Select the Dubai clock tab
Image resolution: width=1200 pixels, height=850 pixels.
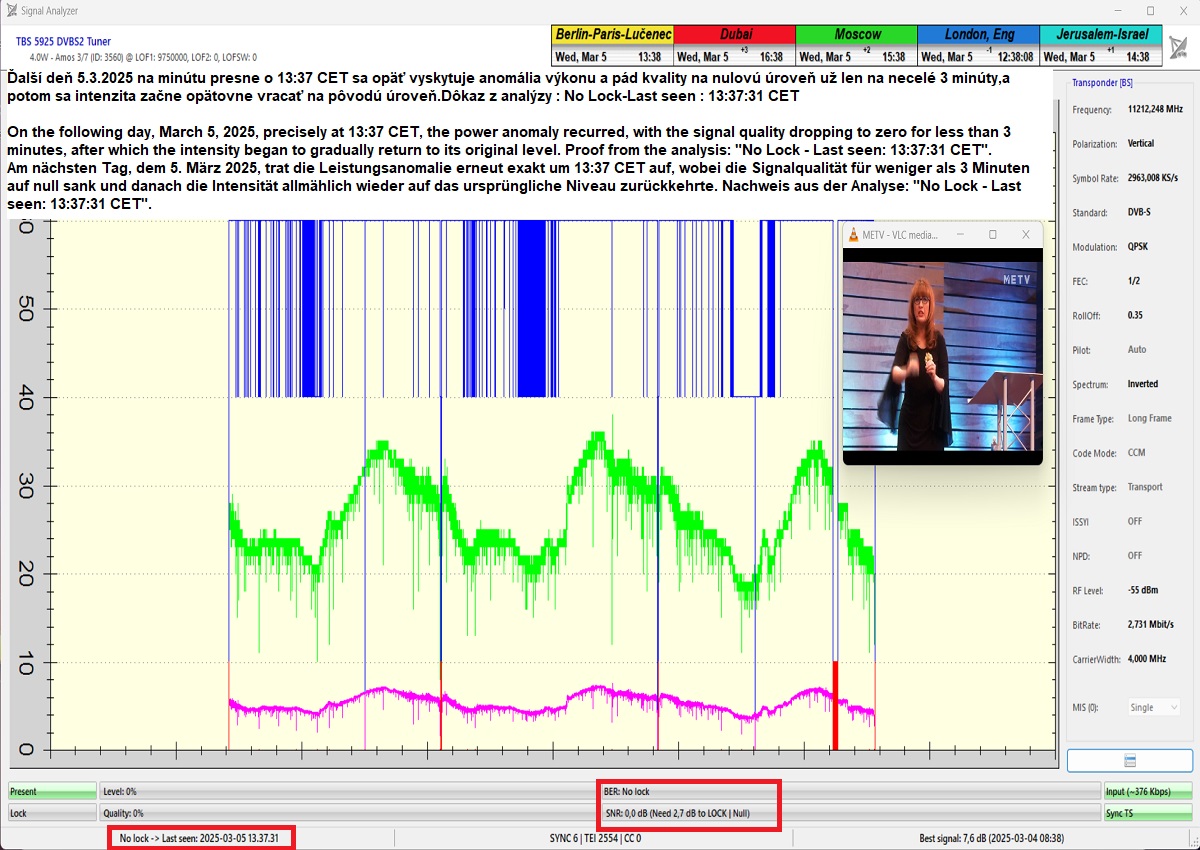click(x=735, y=34)
